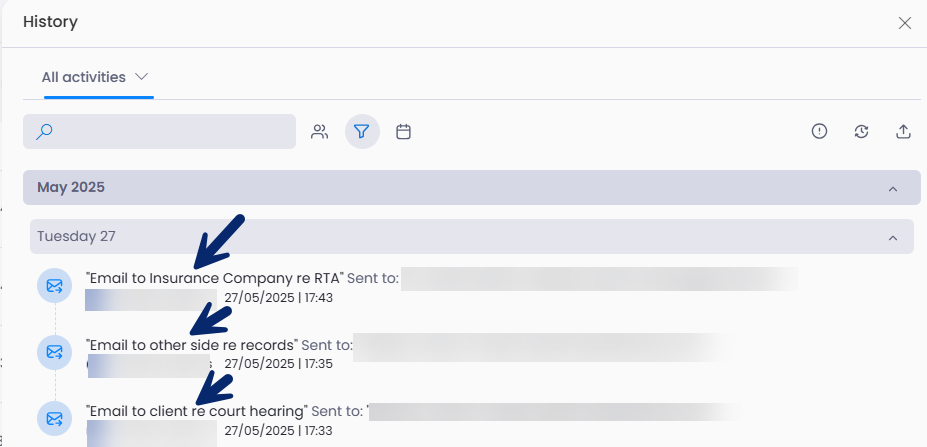This screenshot has height=447, width=927.
Task: Click the exclamation alert icon
Action: pos(819,131)
